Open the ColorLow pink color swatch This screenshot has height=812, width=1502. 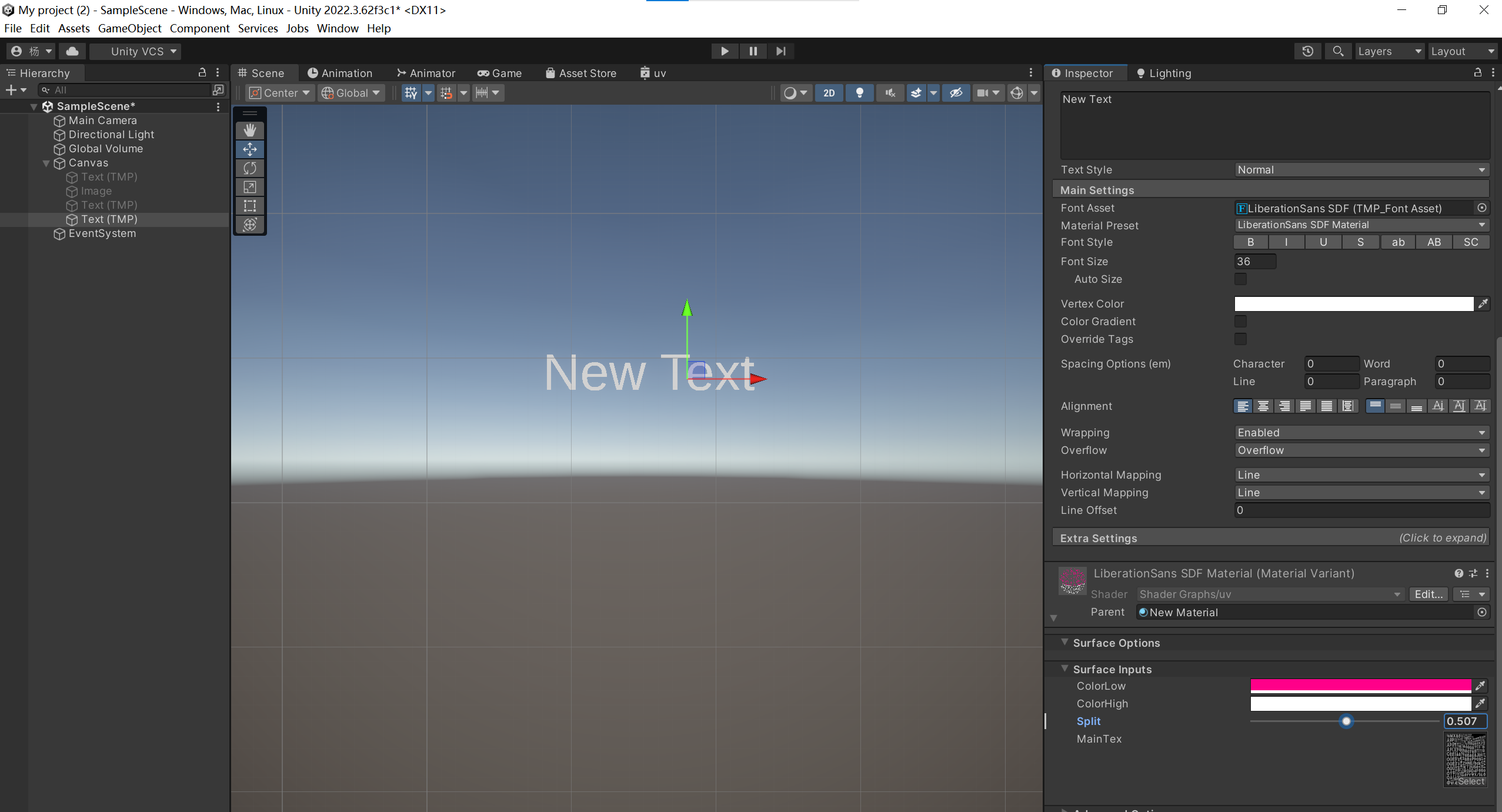(1360, 686)
